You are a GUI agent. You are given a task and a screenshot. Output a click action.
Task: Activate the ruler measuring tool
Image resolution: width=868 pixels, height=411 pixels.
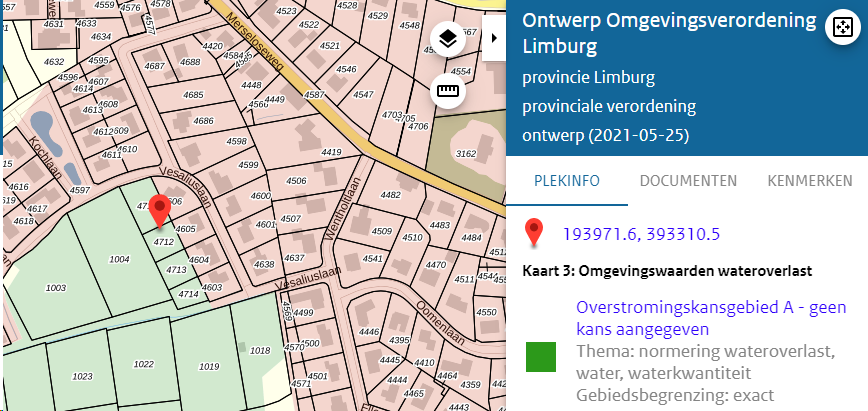(448, 91)
